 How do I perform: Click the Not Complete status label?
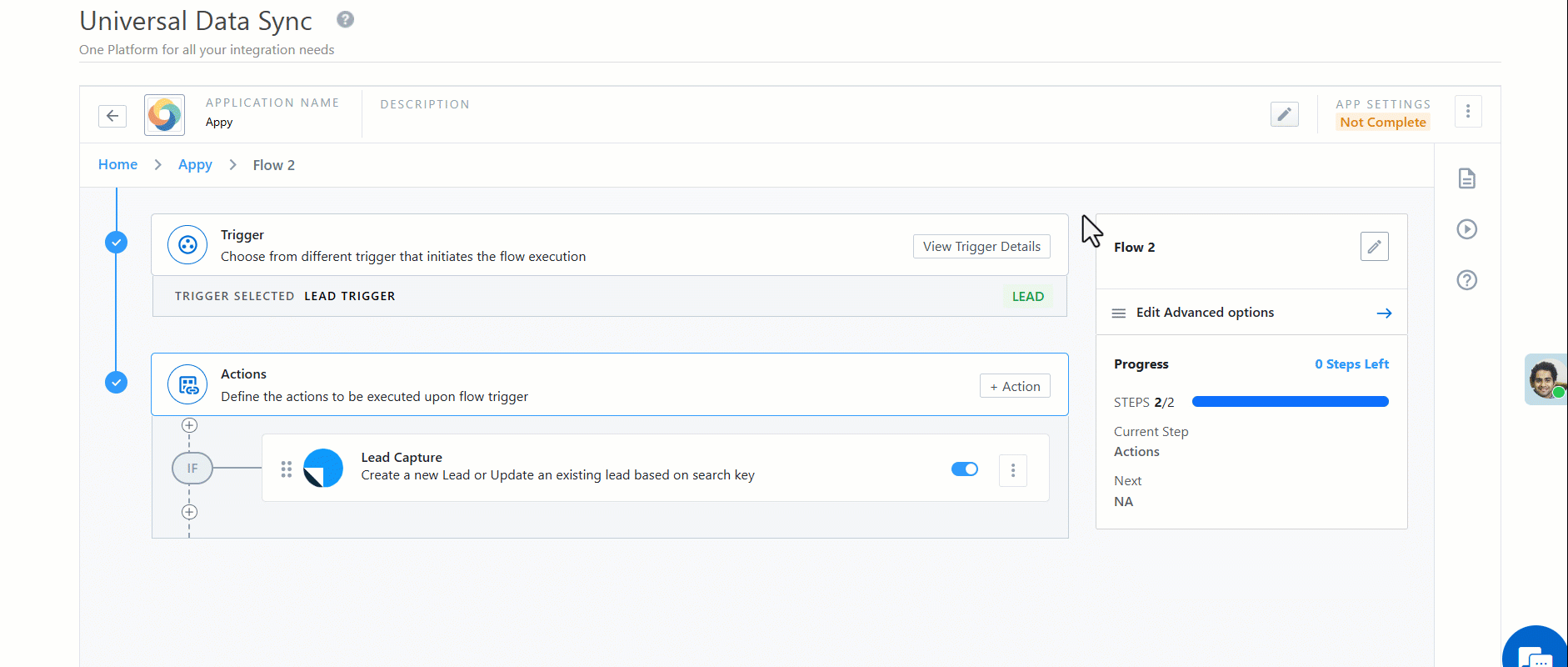(x=1383, y=122)
